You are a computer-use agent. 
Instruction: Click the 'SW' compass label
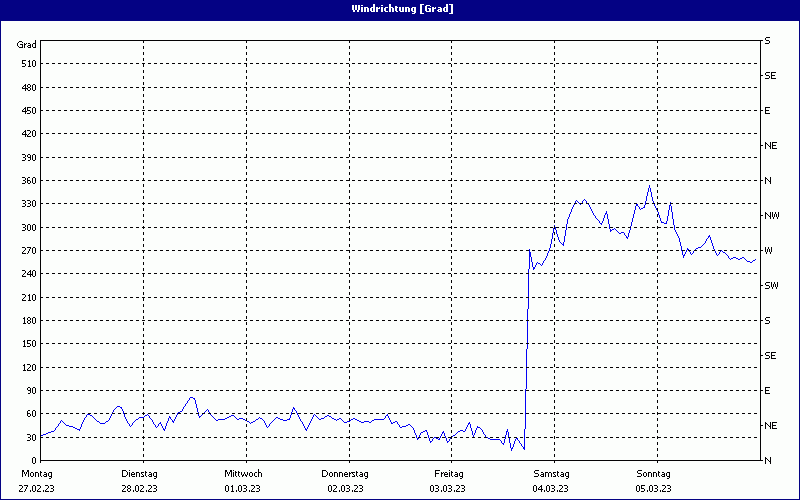click(771, 286)
